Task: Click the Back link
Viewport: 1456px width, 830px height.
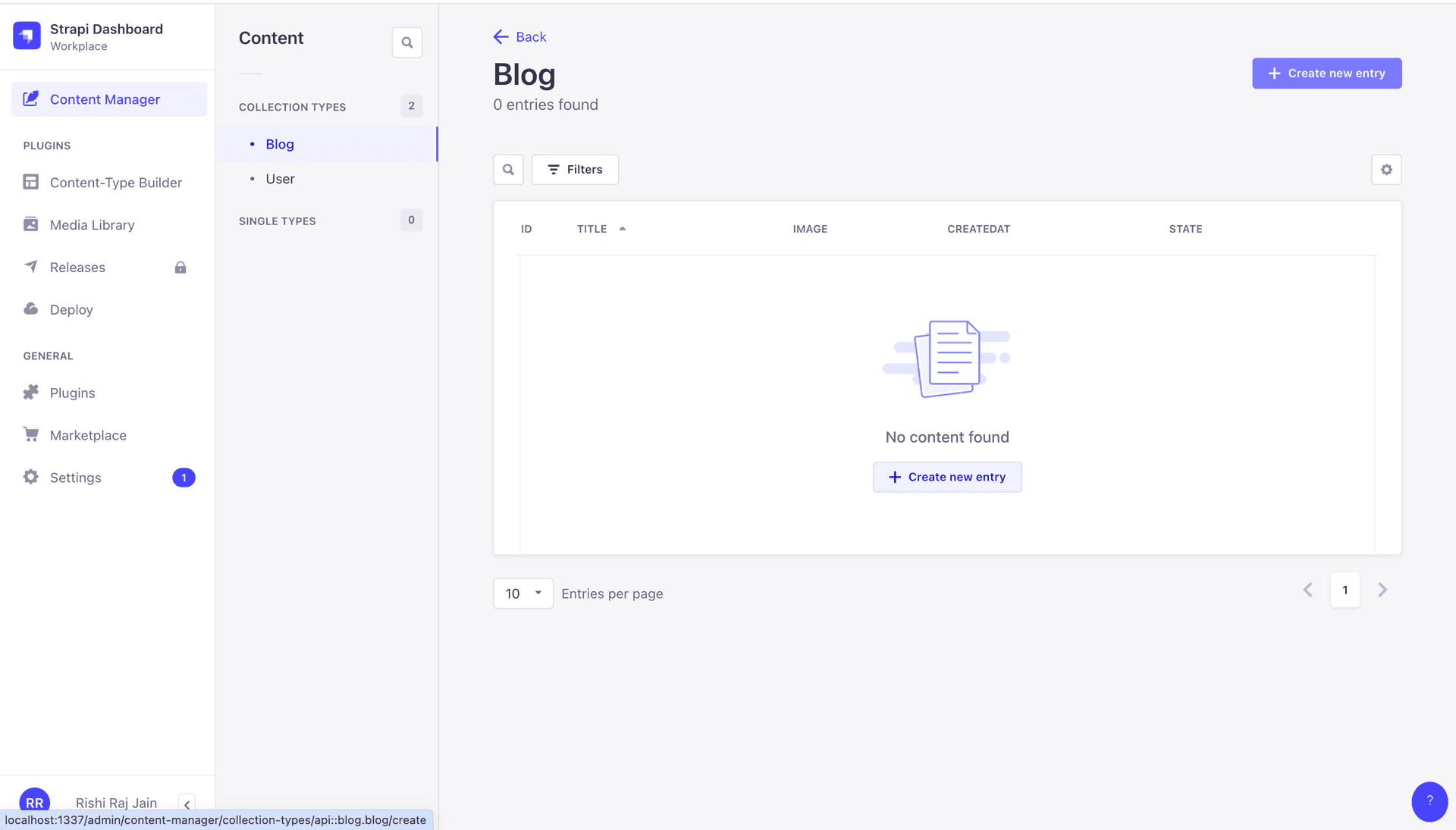Action: tap(519, 36)
